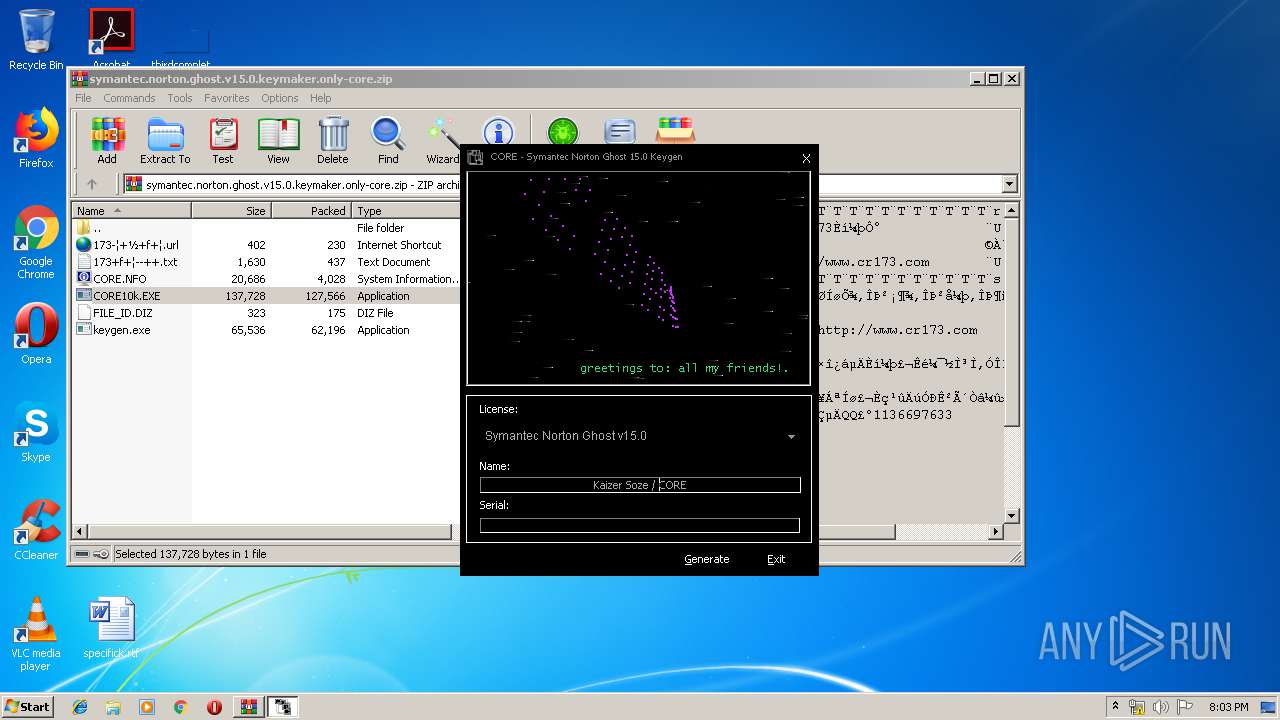Click the Opera icon in the taskbar
The image size is (1280, 720).
pyautogui.click(x=214, y=707)
